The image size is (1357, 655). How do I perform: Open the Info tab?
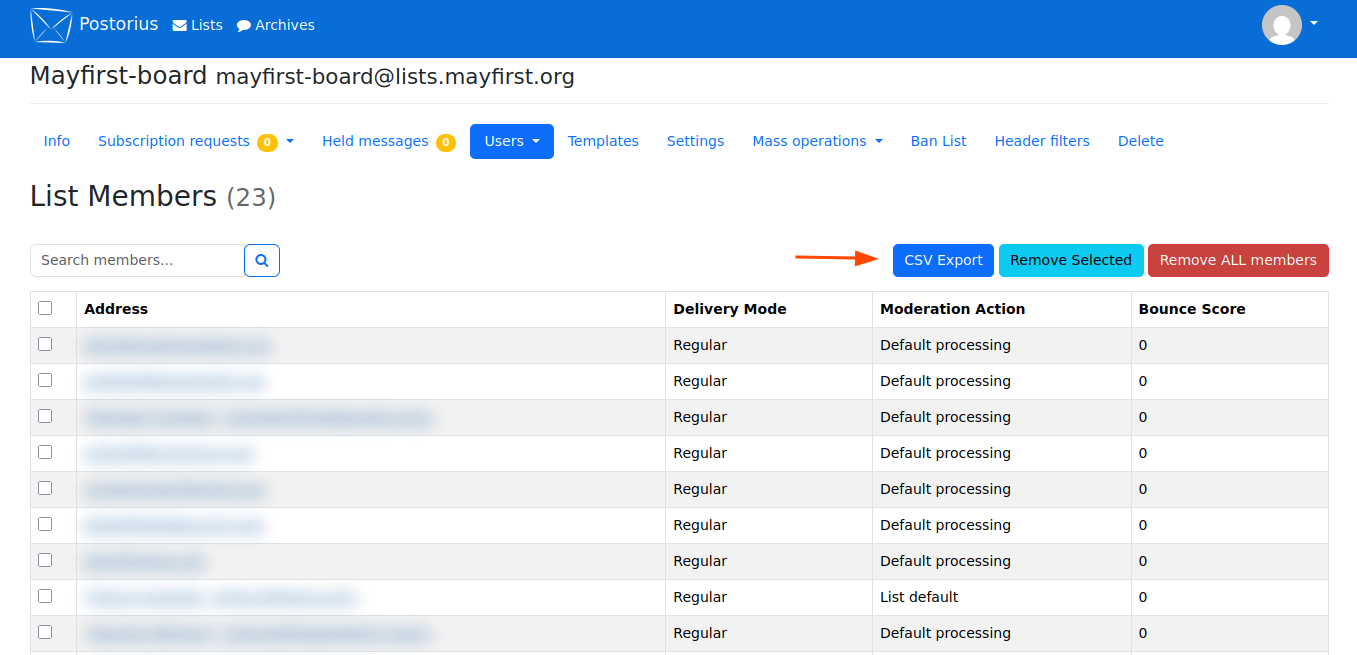click(x=57, y=142)
